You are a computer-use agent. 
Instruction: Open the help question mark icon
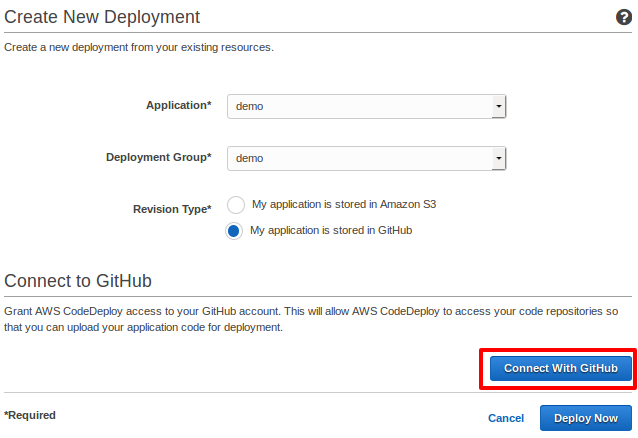coord(623,18)
